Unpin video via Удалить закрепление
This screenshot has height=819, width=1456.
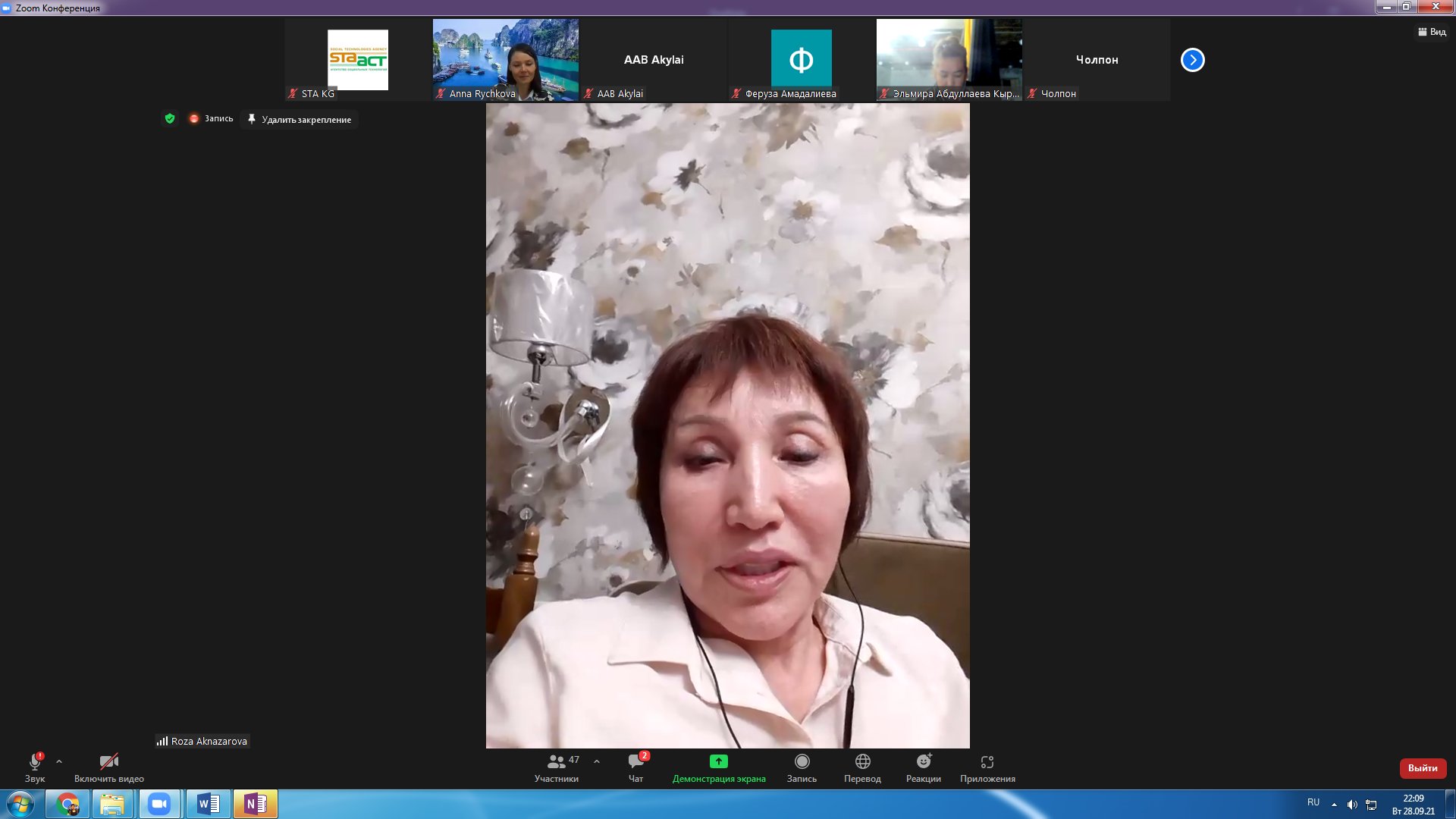point(300,119)
